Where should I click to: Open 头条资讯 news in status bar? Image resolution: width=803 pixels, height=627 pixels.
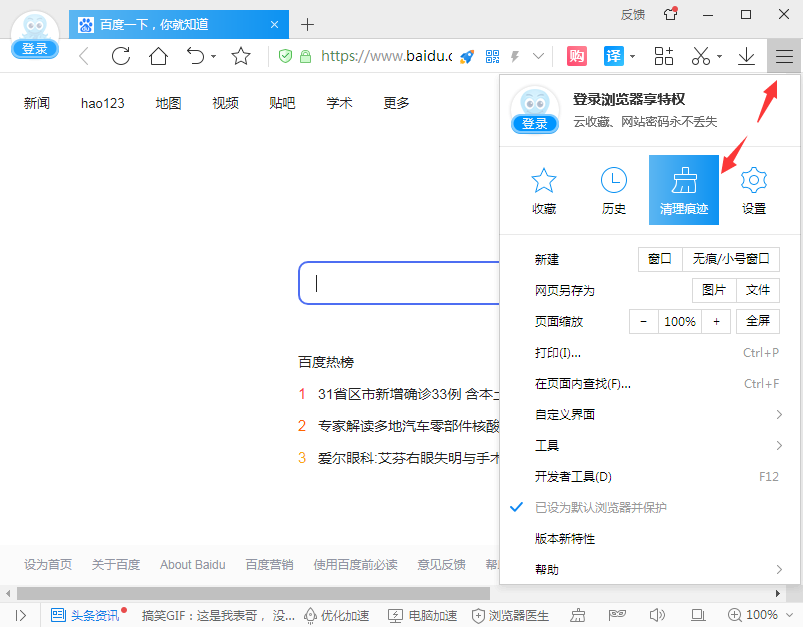(x=85, y=615)
